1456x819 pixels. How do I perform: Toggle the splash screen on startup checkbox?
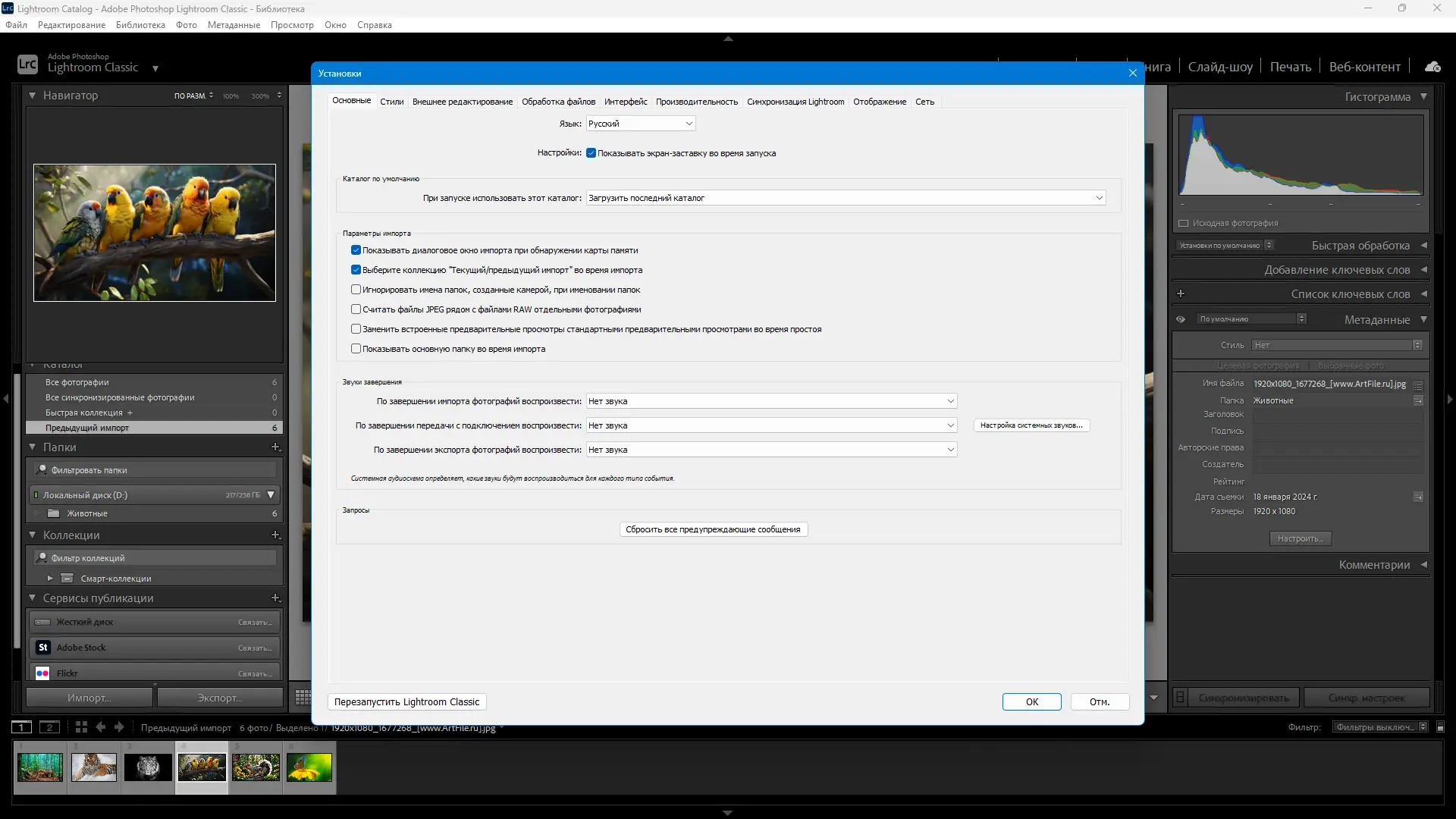[x=591, y=153]
